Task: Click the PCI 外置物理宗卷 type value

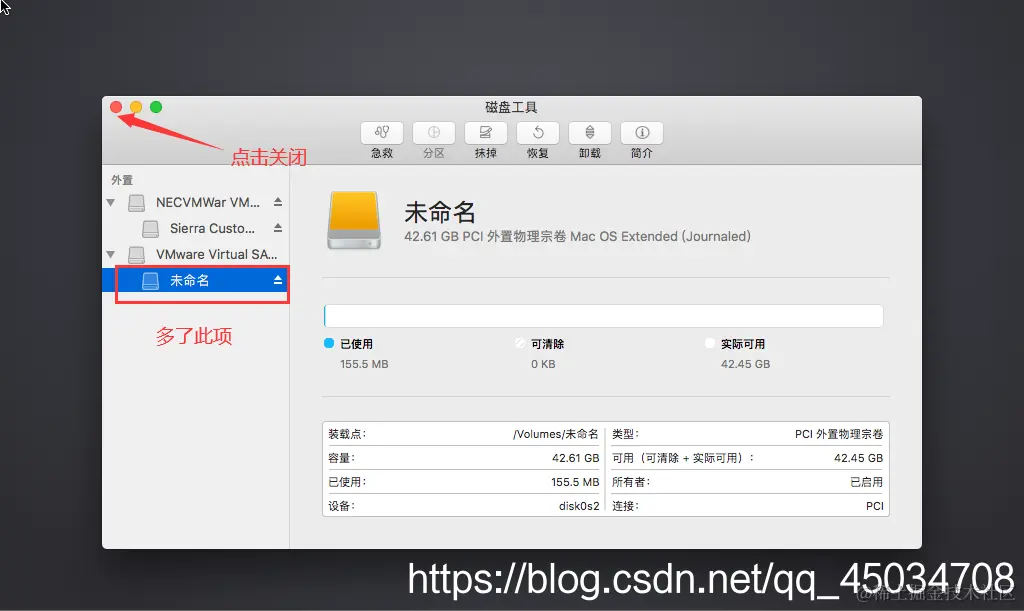Action: 839,434
